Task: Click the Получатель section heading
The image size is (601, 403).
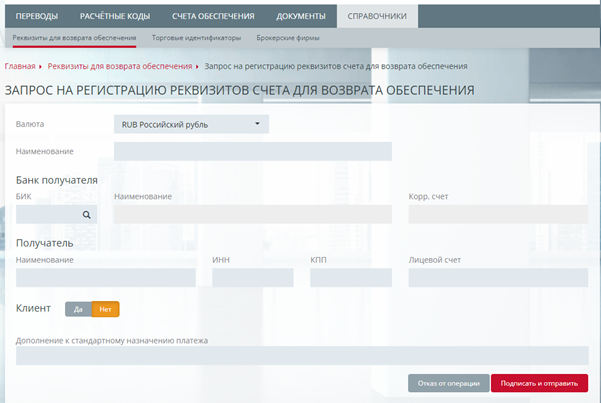Action: click(44, 243)
